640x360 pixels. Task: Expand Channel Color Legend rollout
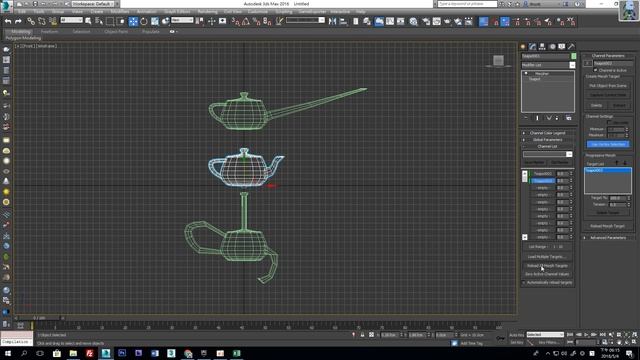tap(547, 133)
